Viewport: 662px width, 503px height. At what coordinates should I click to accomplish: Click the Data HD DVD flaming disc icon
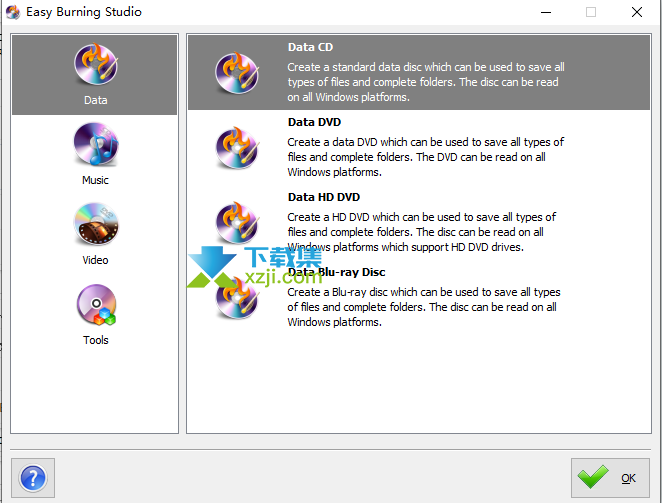(237, 223)
